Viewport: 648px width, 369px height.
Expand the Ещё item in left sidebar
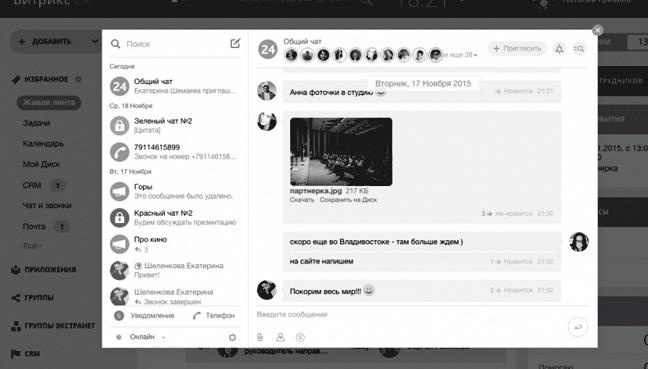(x=33, y=246)
